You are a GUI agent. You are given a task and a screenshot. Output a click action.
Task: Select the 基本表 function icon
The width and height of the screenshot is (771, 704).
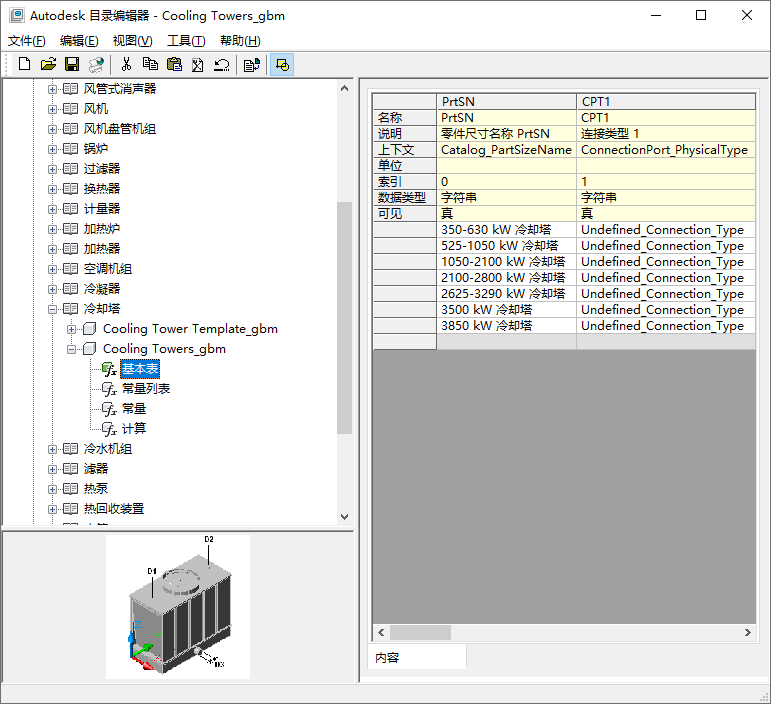pyautogui.click(x=109, y=369)
